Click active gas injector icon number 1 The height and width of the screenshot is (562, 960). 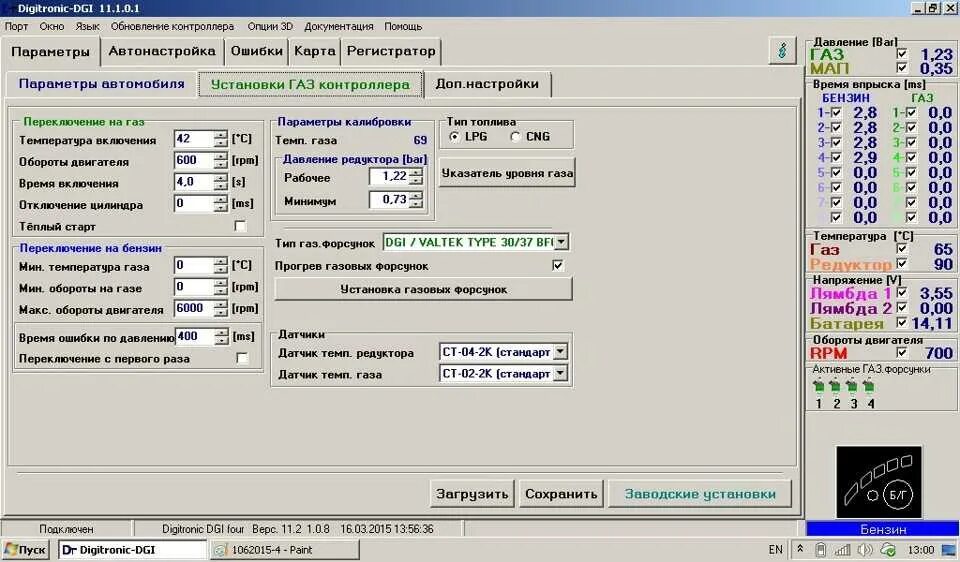[x=819, y=386]
